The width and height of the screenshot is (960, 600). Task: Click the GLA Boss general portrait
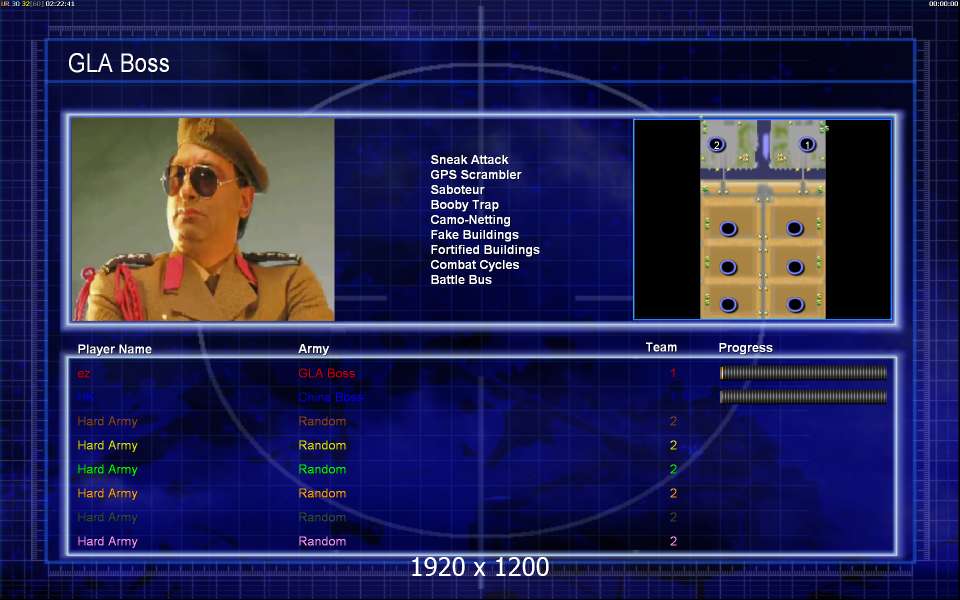click(203, 219)
